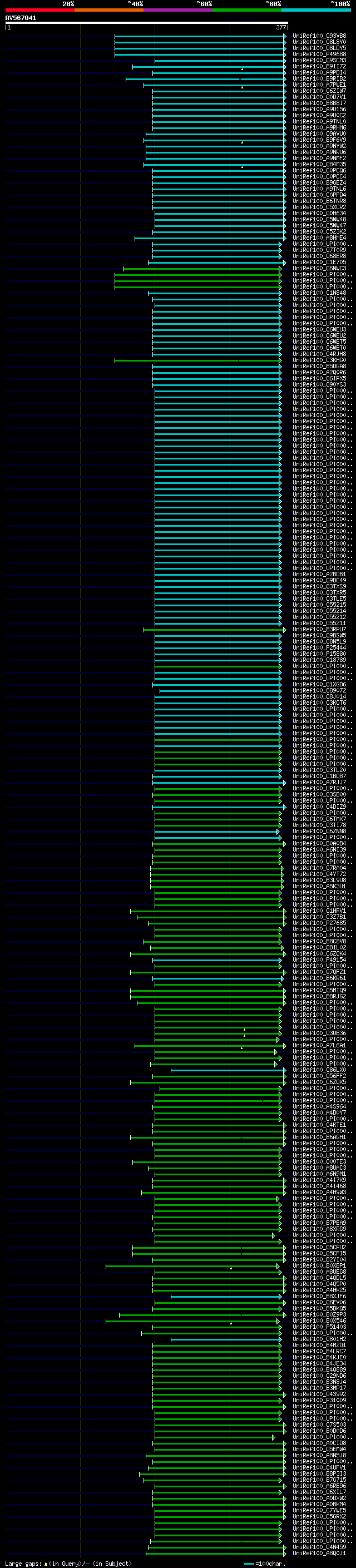This screenshot has width=356, height=1568.
Task: Select label UniRef100_P51403
Action: click(x=319, y=1327)
